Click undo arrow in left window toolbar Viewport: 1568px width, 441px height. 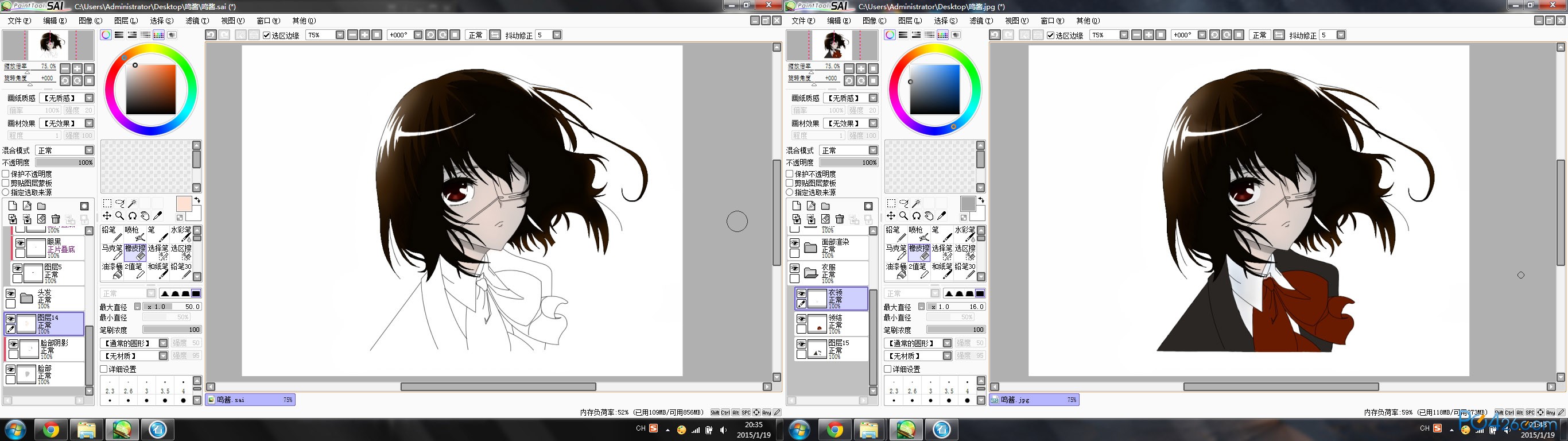(x=211, y=34)
